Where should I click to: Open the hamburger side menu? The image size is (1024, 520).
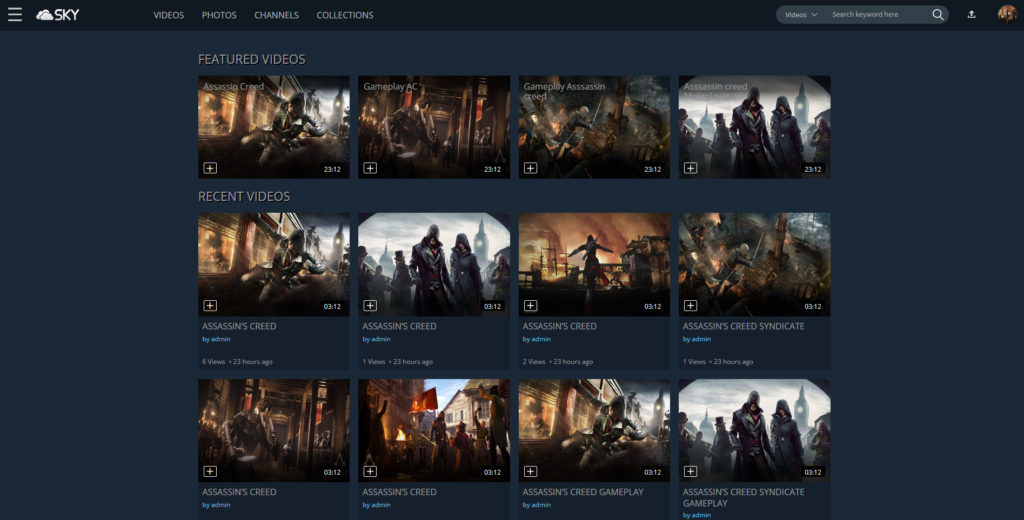click(x=15, y=14)
